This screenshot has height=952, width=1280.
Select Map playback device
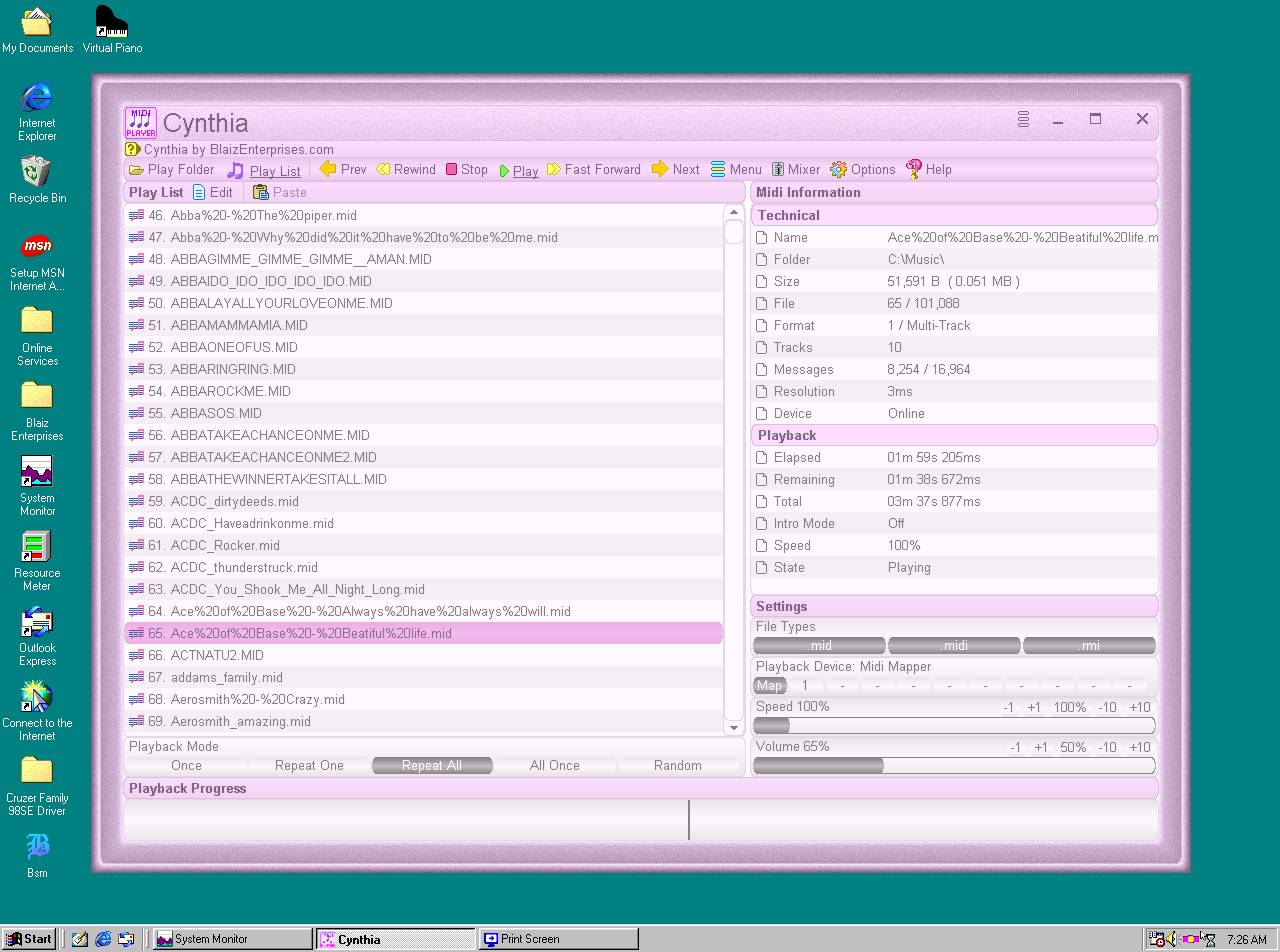pos(769,686)
